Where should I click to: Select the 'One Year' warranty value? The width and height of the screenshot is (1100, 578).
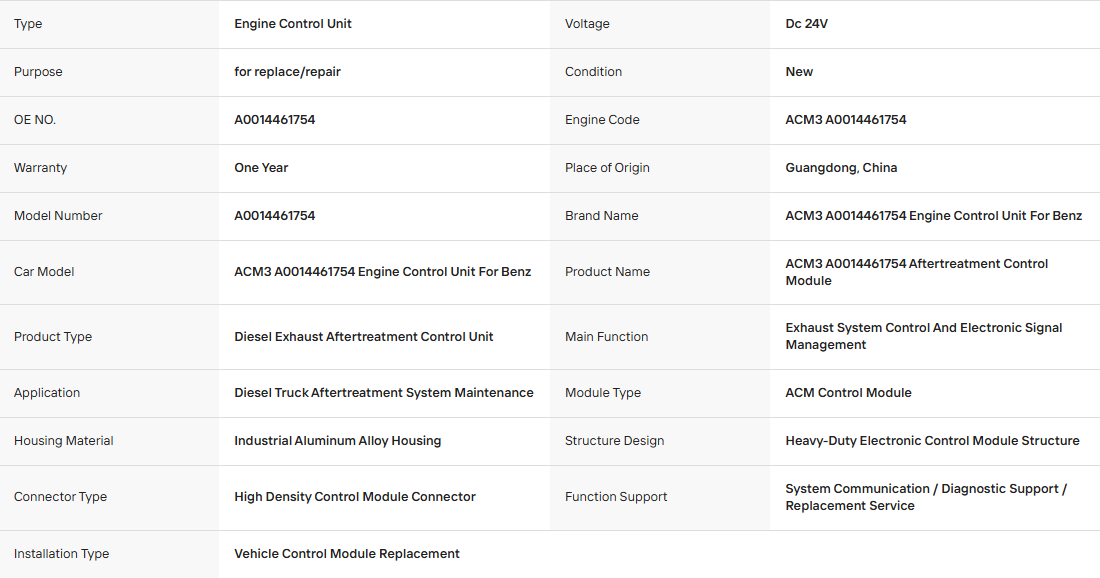261,168
